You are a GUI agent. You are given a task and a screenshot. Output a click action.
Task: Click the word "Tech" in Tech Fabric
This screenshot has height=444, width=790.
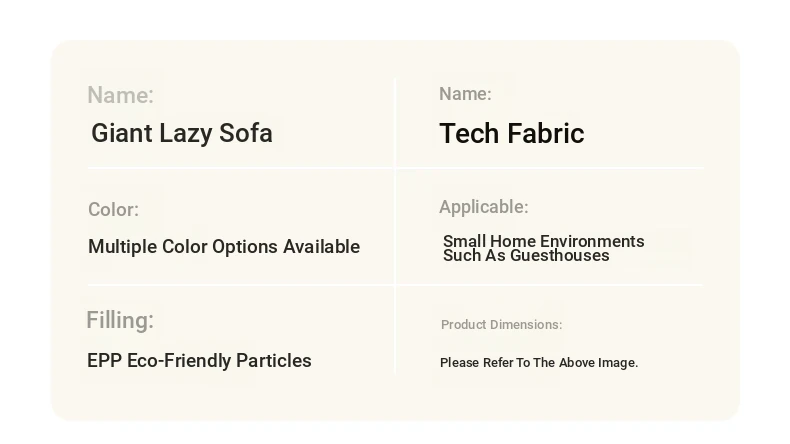pyautogui.click(x=470, y=134)
